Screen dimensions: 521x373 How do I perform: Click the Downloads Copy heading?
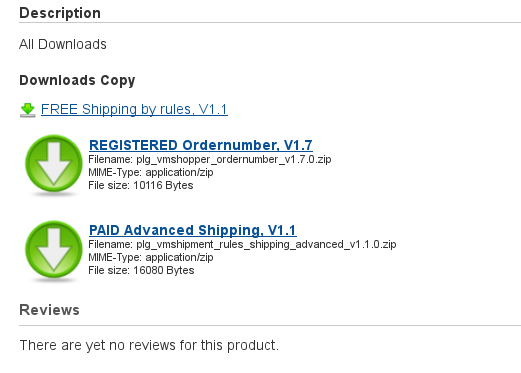pos(77,80)
